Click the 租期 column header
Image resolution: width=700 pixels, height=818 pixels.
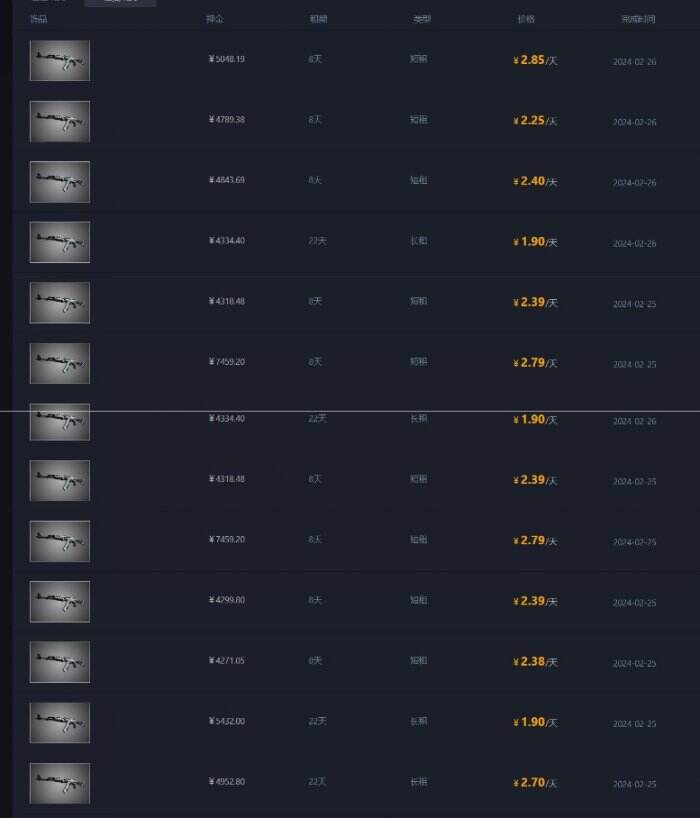(318, 19)
